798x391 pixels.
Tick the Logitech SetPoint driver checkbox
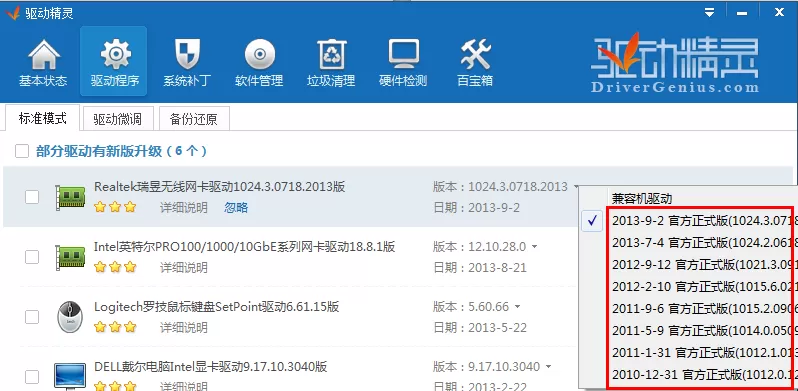pyautogui.click(x=32, y=317)
